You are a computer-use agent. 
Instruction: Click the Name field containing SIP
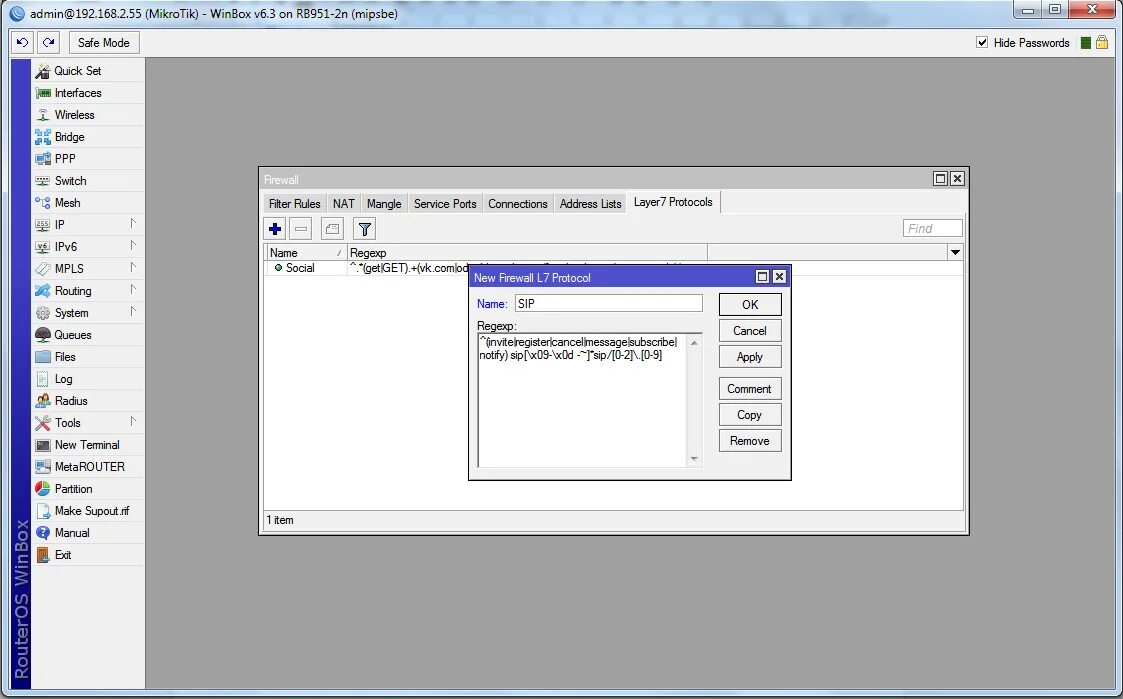pyautogui.click(x=608, y=304)
